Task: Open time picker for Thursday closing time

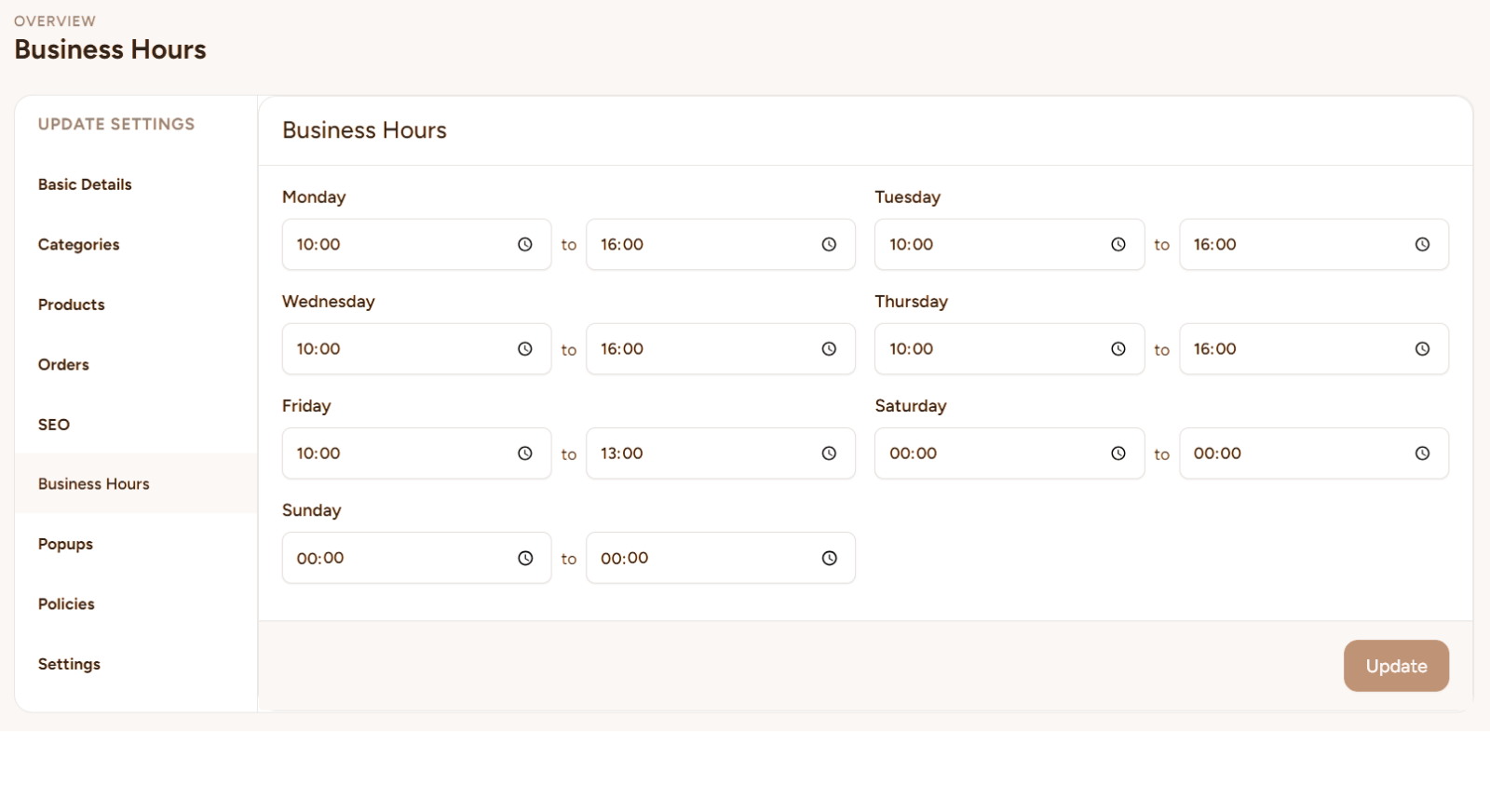Action: coord(1422,349)
